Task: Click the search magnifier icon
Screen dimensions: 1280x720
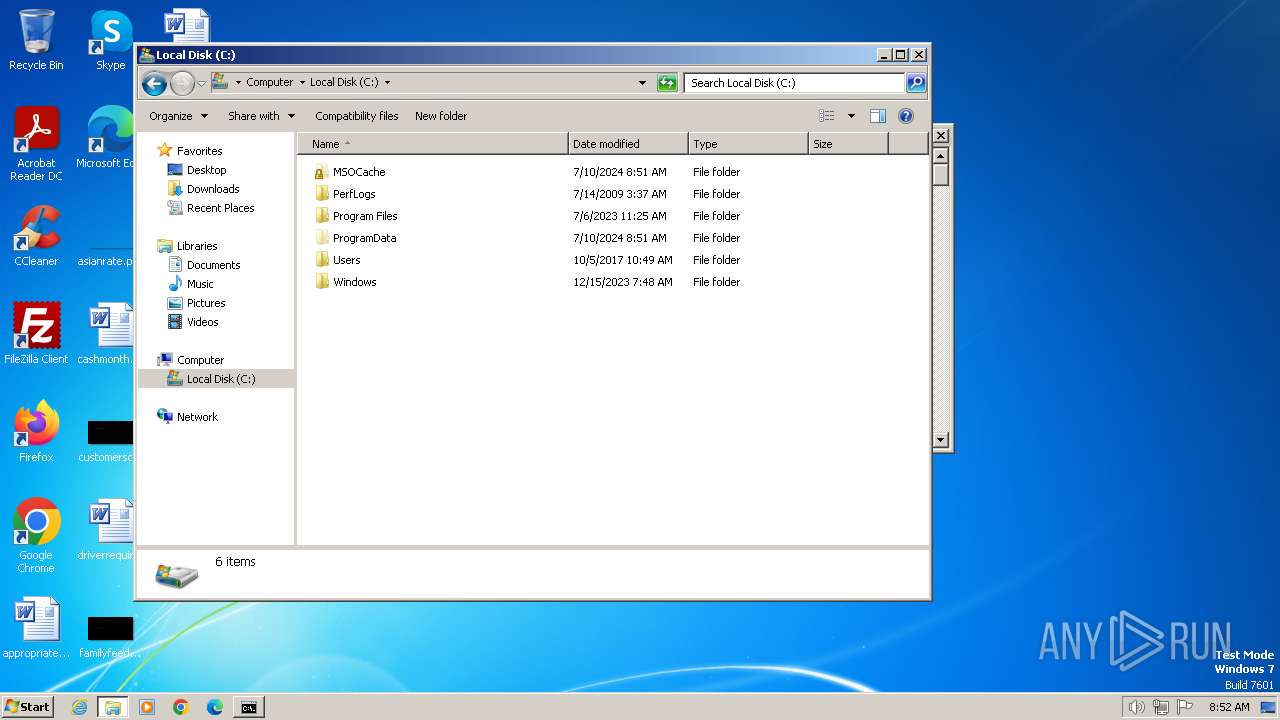Action: [916, 83]
